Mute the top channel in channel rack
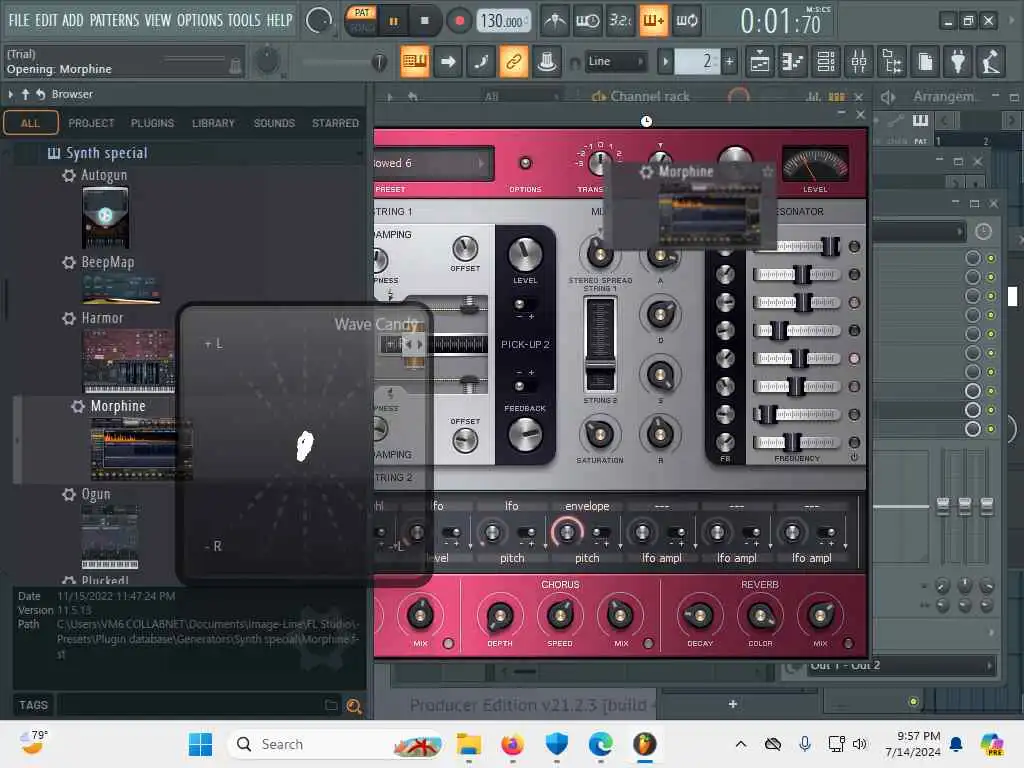This screenshot has height=768, width=1024. (x=972, y=258)
